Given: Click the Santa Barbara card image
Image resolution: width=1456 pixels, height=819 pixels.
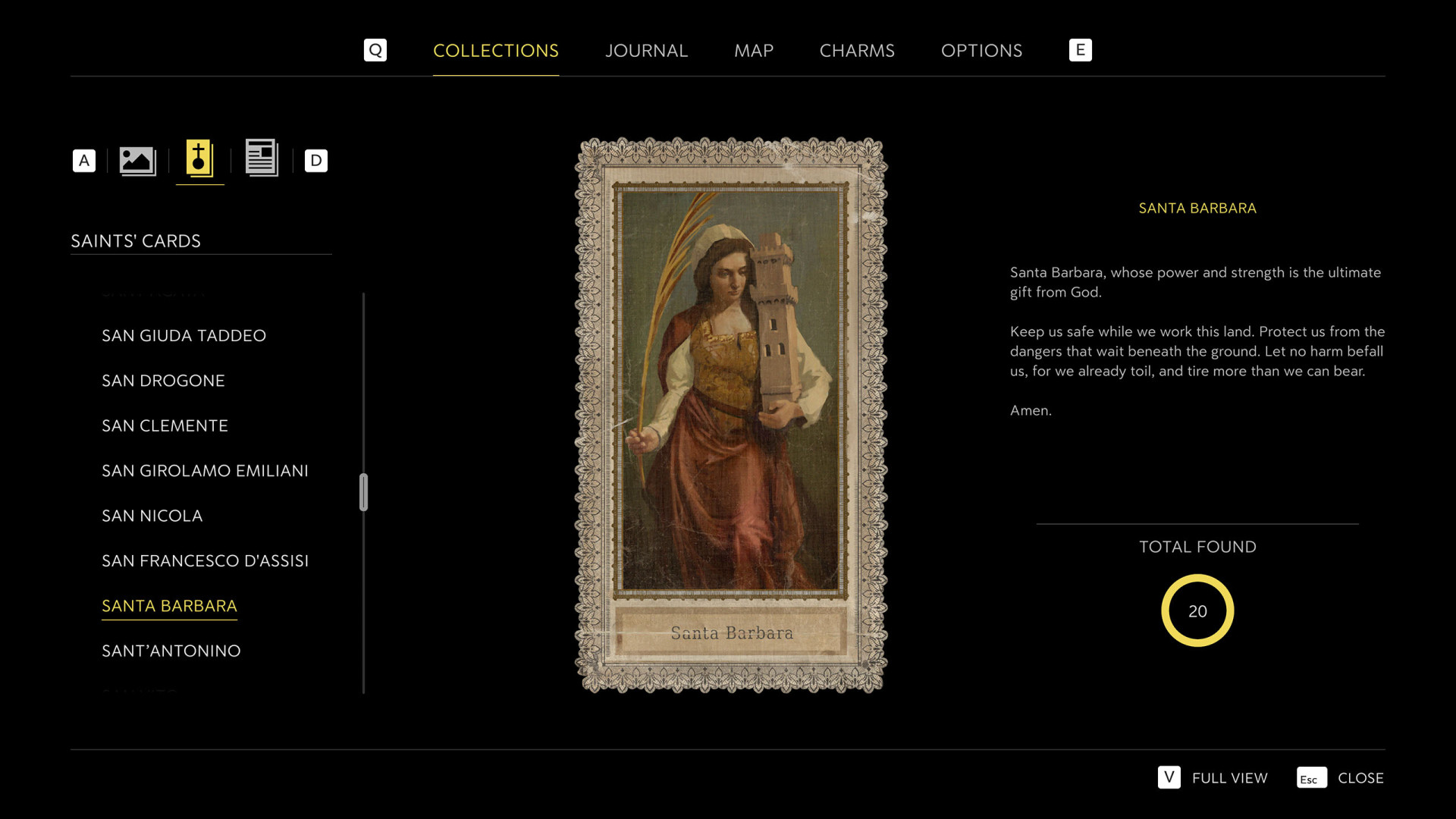Looking at the screenshot, I should coord(731,415).
